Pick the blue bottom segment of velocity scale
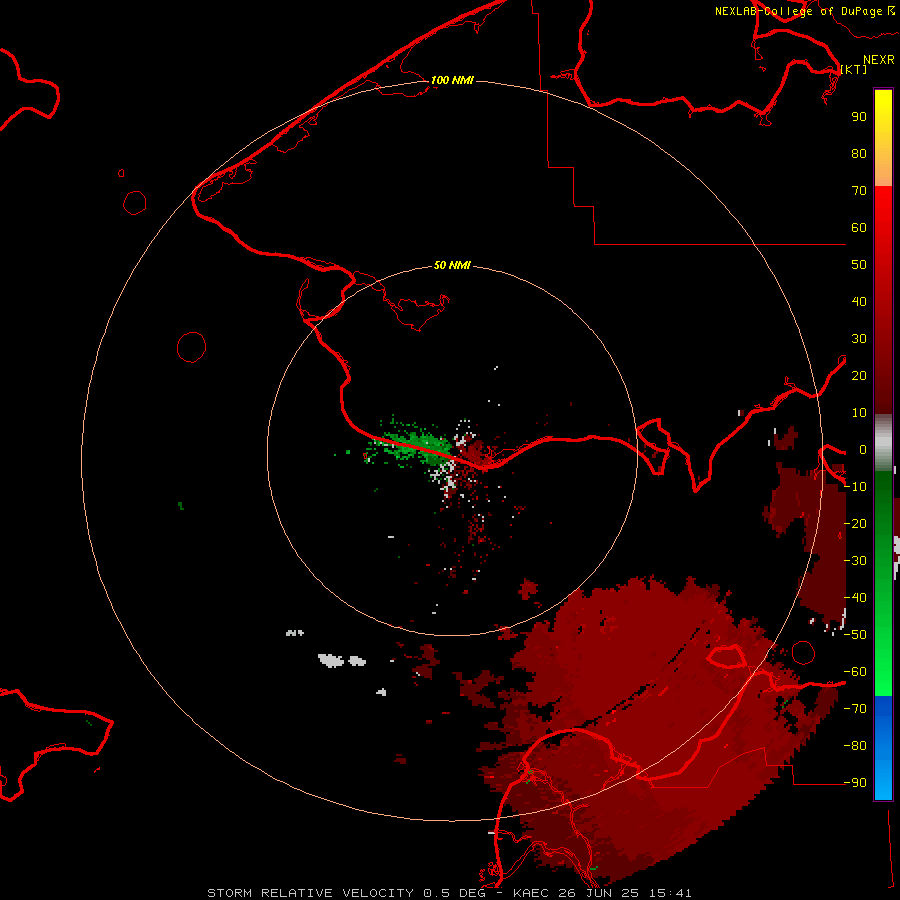Screen dimensions: 900x900 883,748
